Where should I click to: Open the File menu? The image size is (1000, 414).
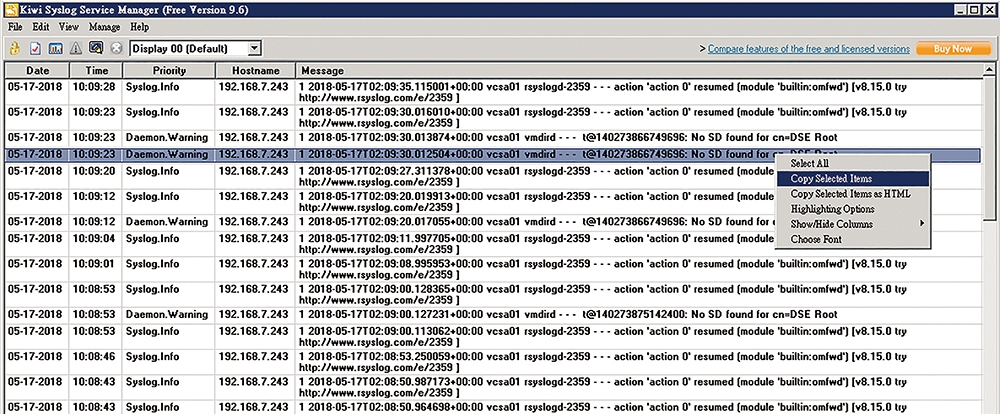[x=15, y=27]
